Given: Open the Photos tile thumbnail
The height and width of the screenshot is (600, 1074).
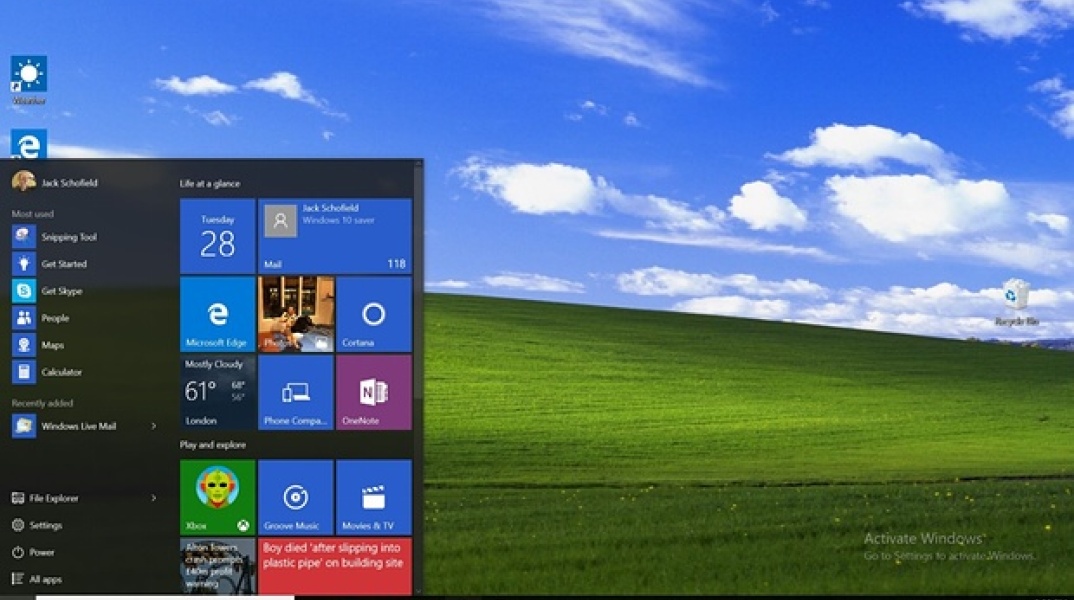Looking at the screenshot, I should [295, 314].
